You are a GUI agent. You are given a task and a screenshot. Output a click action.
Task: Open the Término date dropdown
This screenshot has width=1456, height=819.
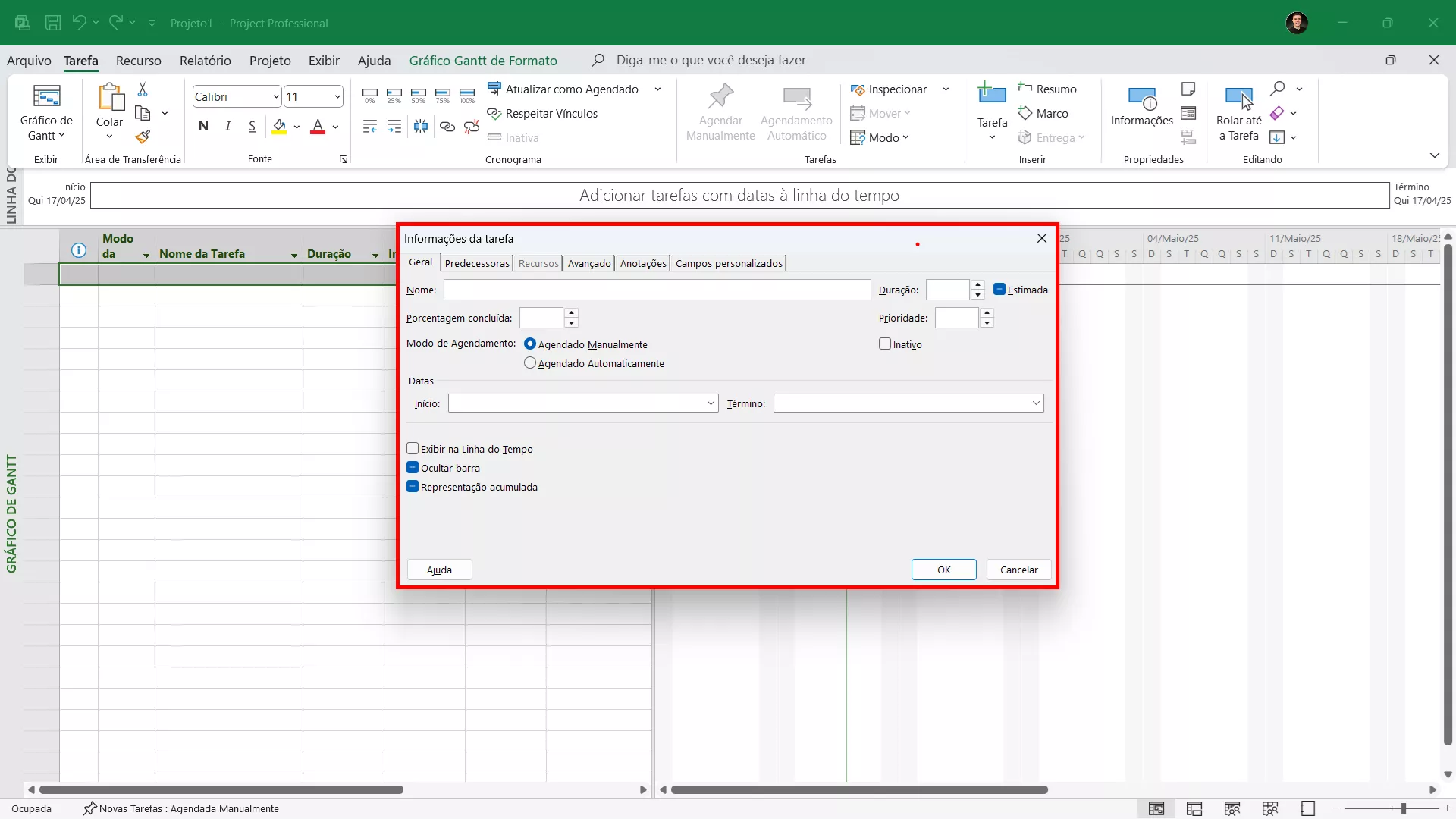(1036, 403)
